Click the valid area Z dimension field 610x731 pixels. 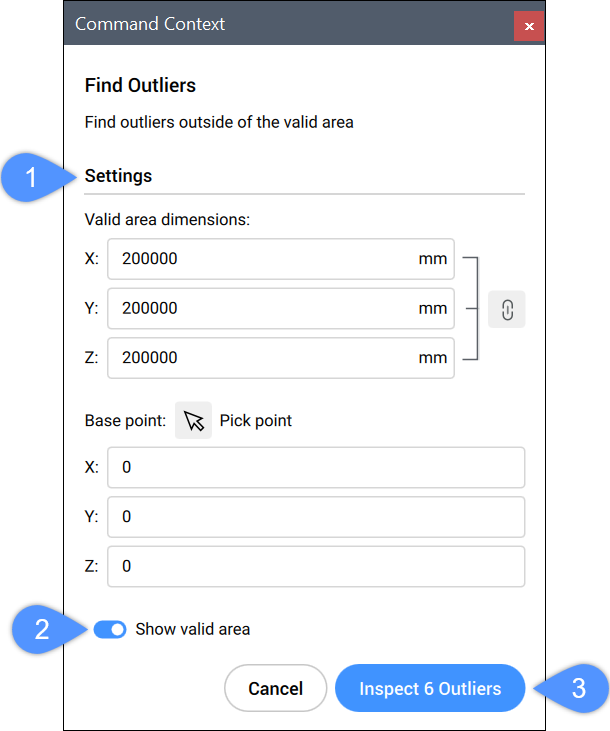(x=281, y=358)
